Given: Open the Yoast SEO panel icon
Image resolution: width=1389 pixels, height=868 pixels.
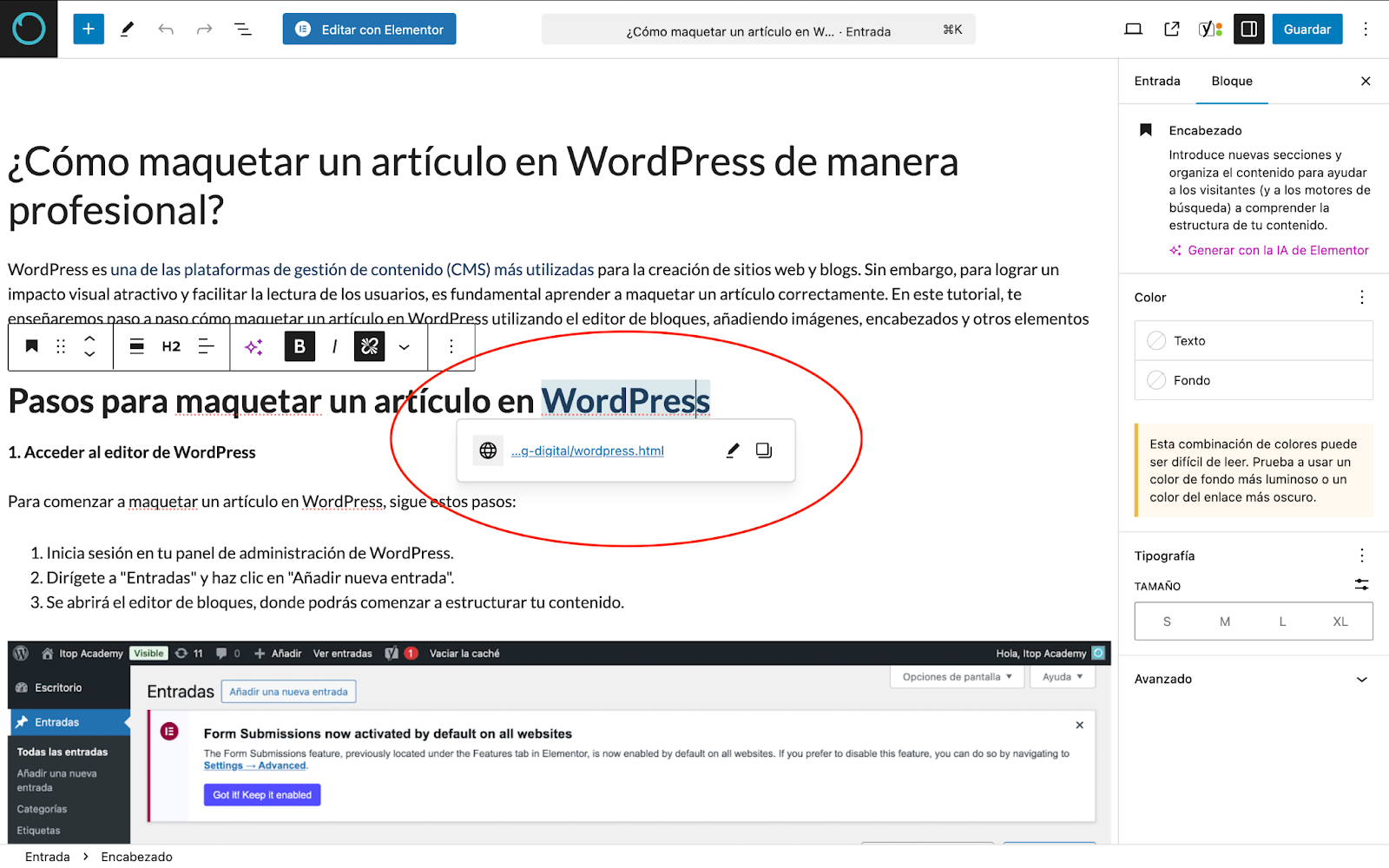Looking at the screenshot, I should (1210, 30).
